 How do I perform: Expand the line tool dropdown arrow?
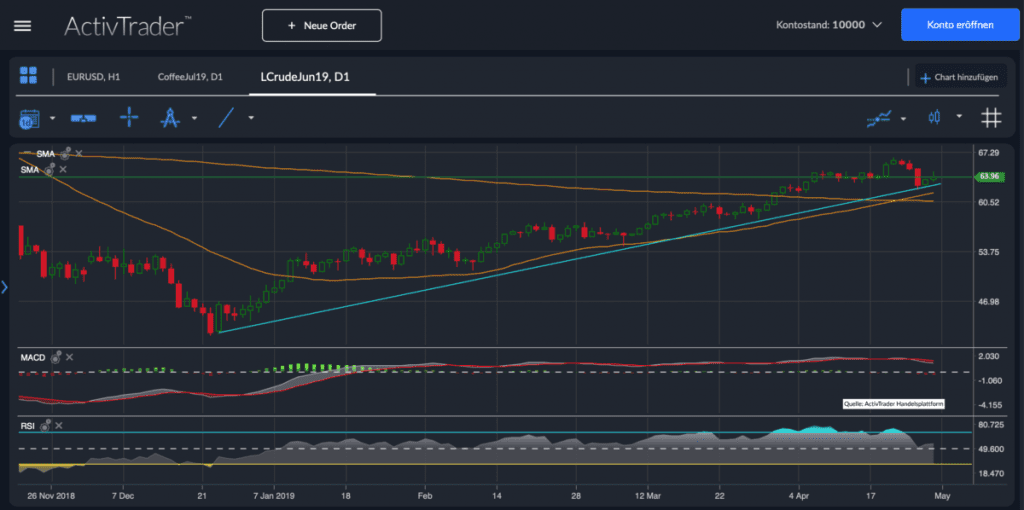coord(251,118)
